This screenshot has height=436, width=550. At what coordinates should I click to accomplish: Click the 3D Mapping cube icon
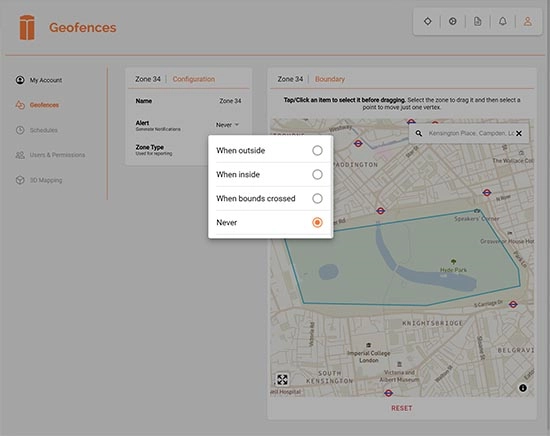coord(20,180)
